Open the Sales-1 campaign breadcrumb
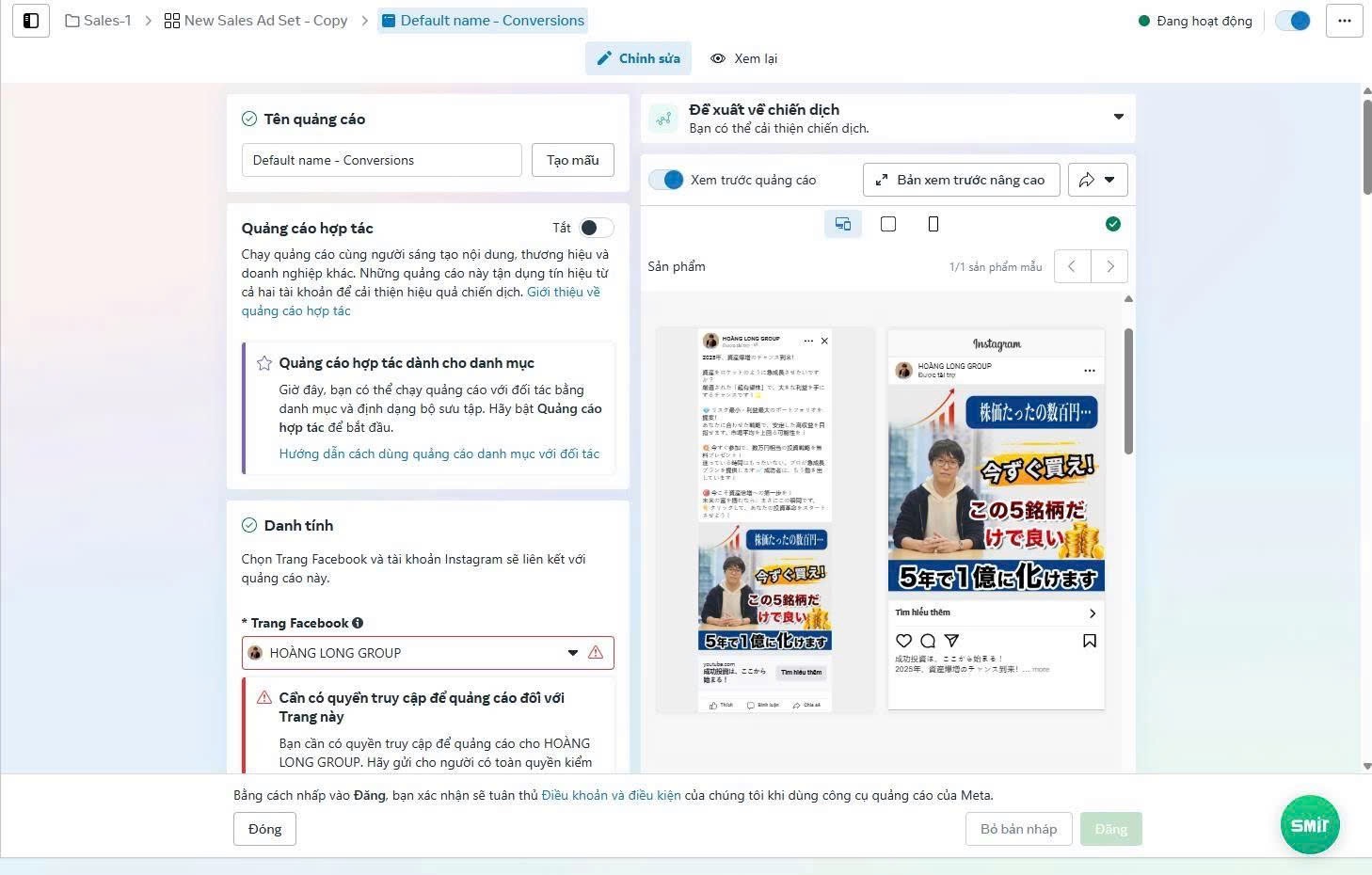The height and width of the screenshot is (875, 1372). tap(98, 20)
